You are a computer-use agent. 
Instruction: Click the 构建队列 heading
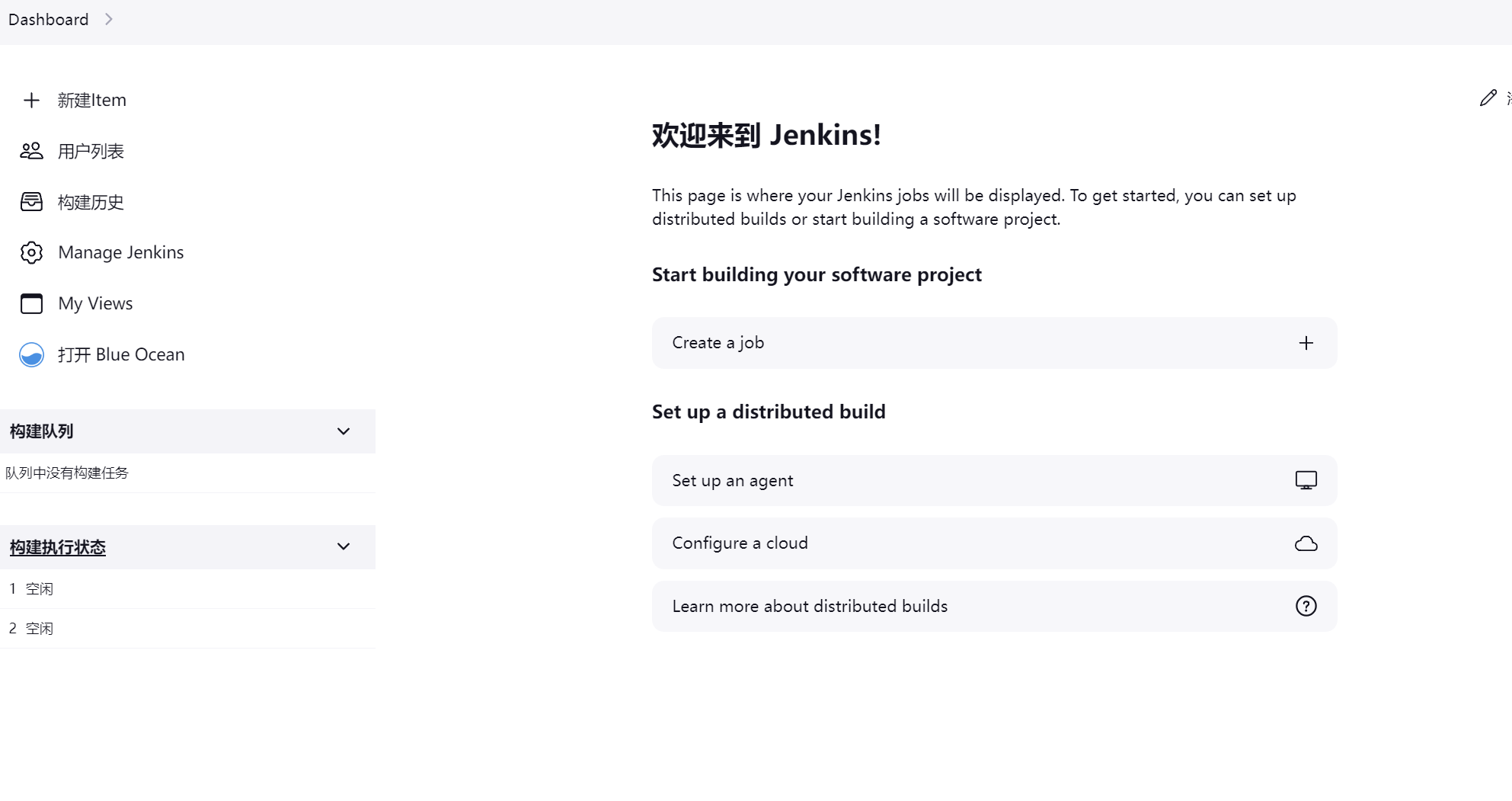41,431
